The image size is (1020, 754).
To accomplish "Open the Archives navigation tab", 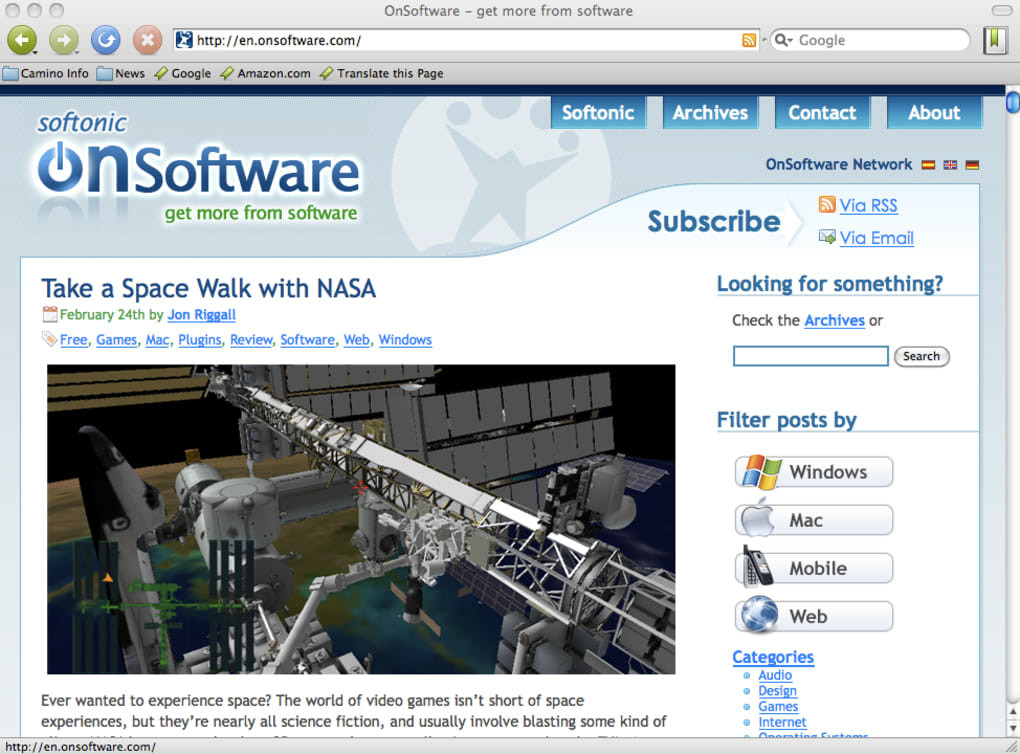I will (x=710, y=113).
